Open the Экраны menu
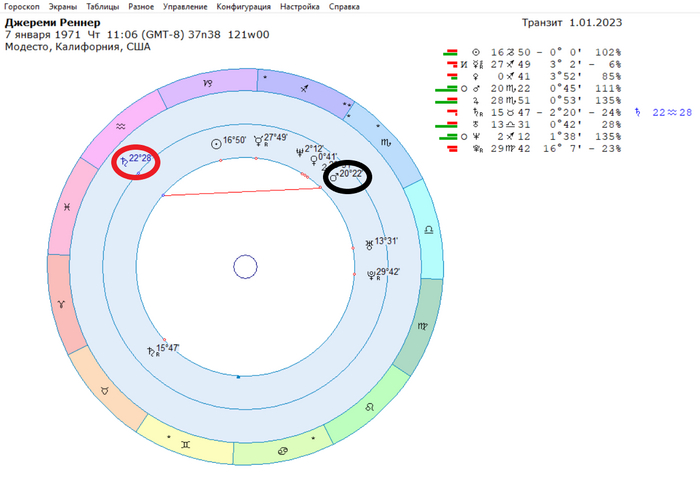This screenshot has width=700, height=484. [62, 7]
